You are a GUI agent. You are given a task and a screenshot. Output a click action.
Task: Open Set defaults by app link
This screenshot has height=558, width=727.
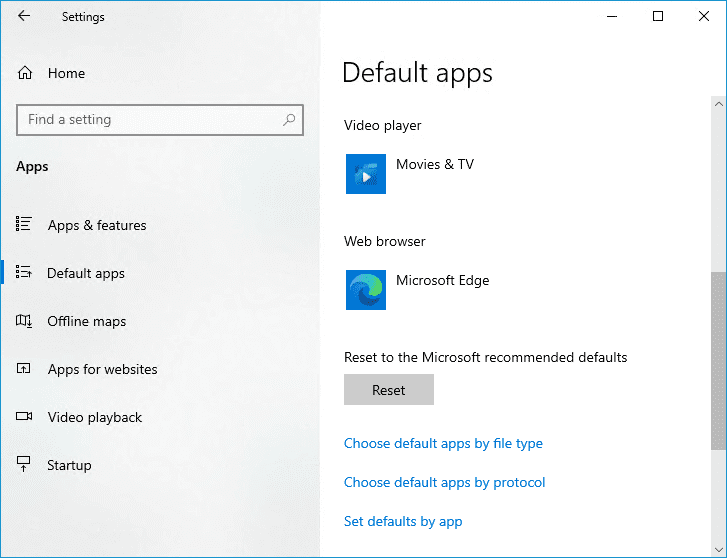pos(403,521)
